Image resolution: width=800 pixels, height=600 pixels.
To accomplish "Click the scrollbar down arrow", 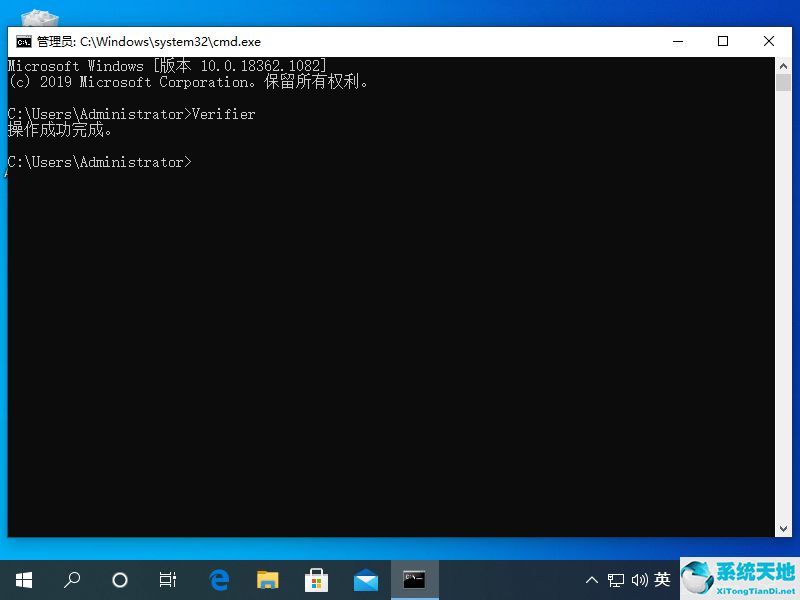I will [x=784, y=527].
